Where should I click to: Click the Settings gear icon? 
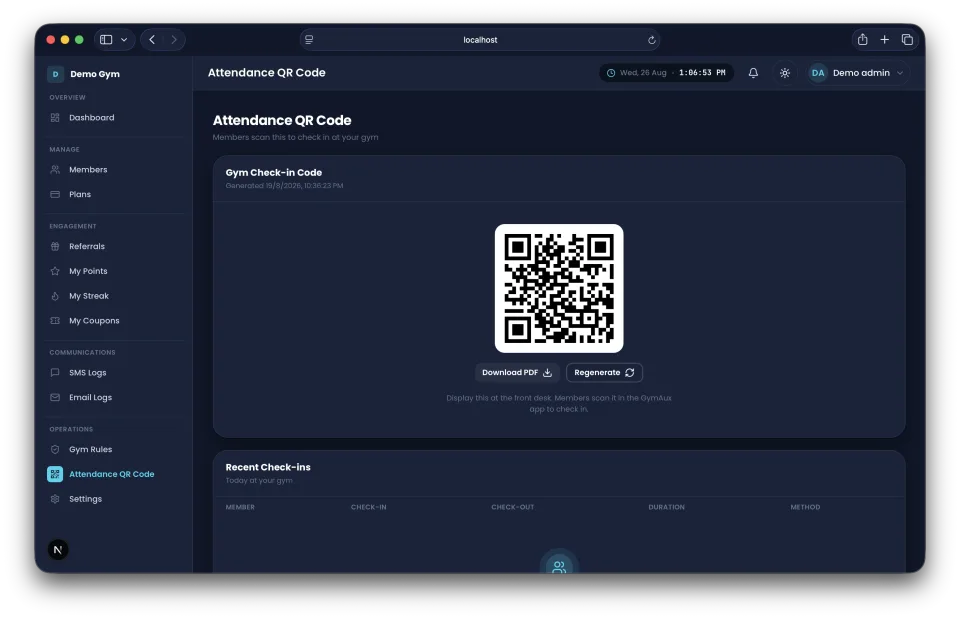click(x=55, y=499)
